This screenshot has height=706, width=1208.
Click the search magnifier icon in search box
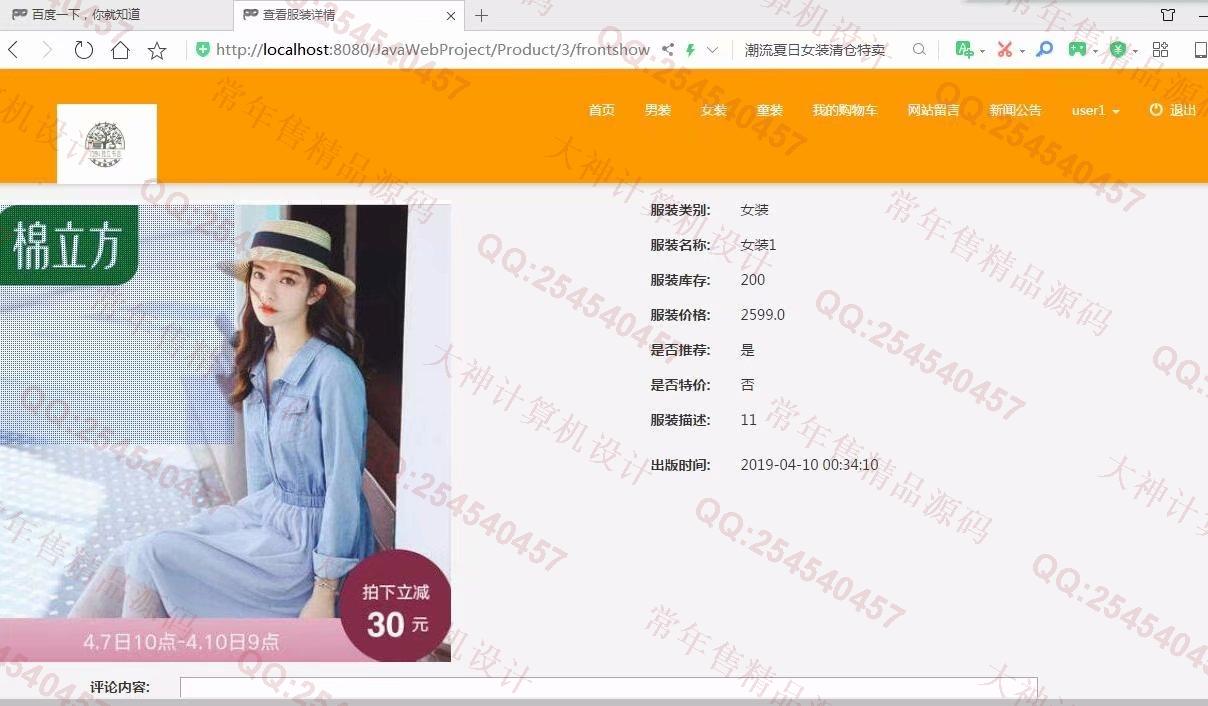[919, 49]
